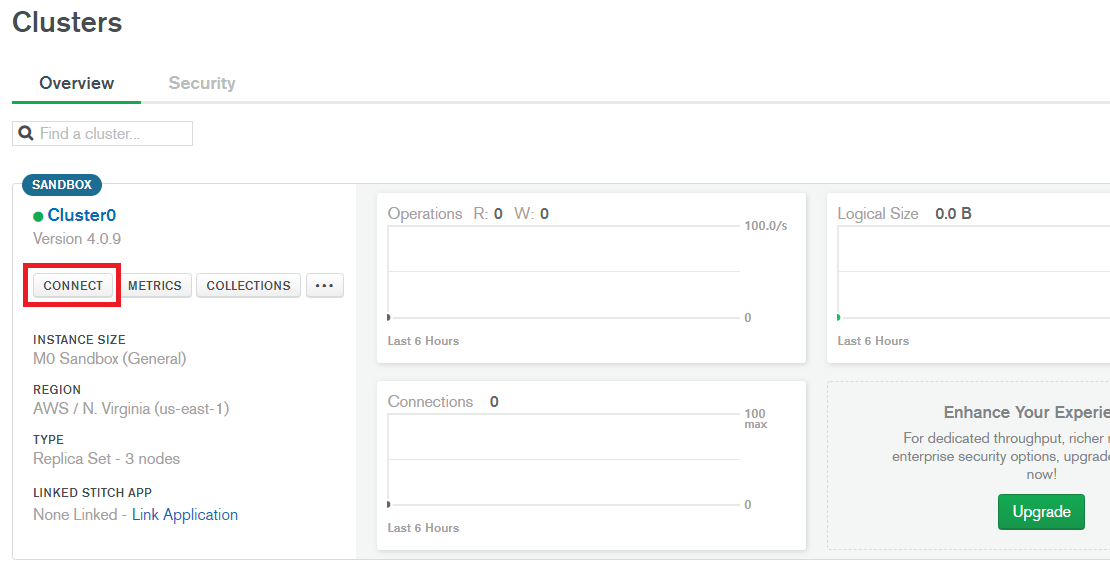The image size is (1110, 569).
Task: Open the Cluster0 name link
Action: pos(81,215)
